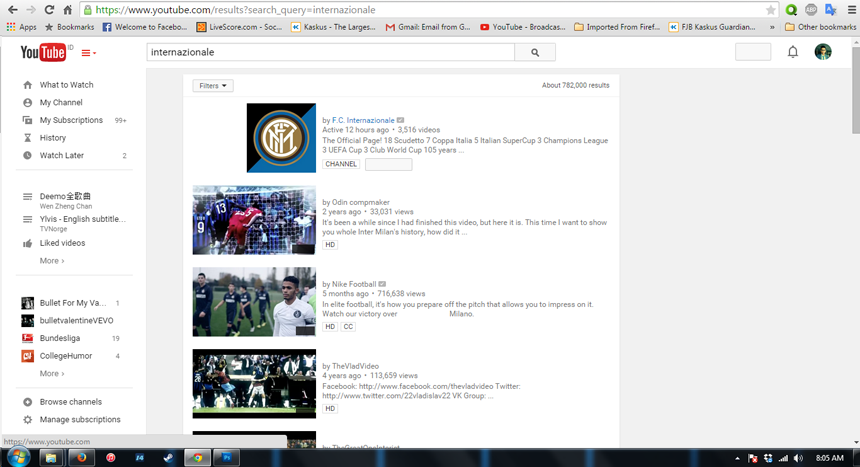This screenshot has height=467, width=860.
Task: Click the HD badge on TheVladVideo result
Action: (x=330, y=408)
